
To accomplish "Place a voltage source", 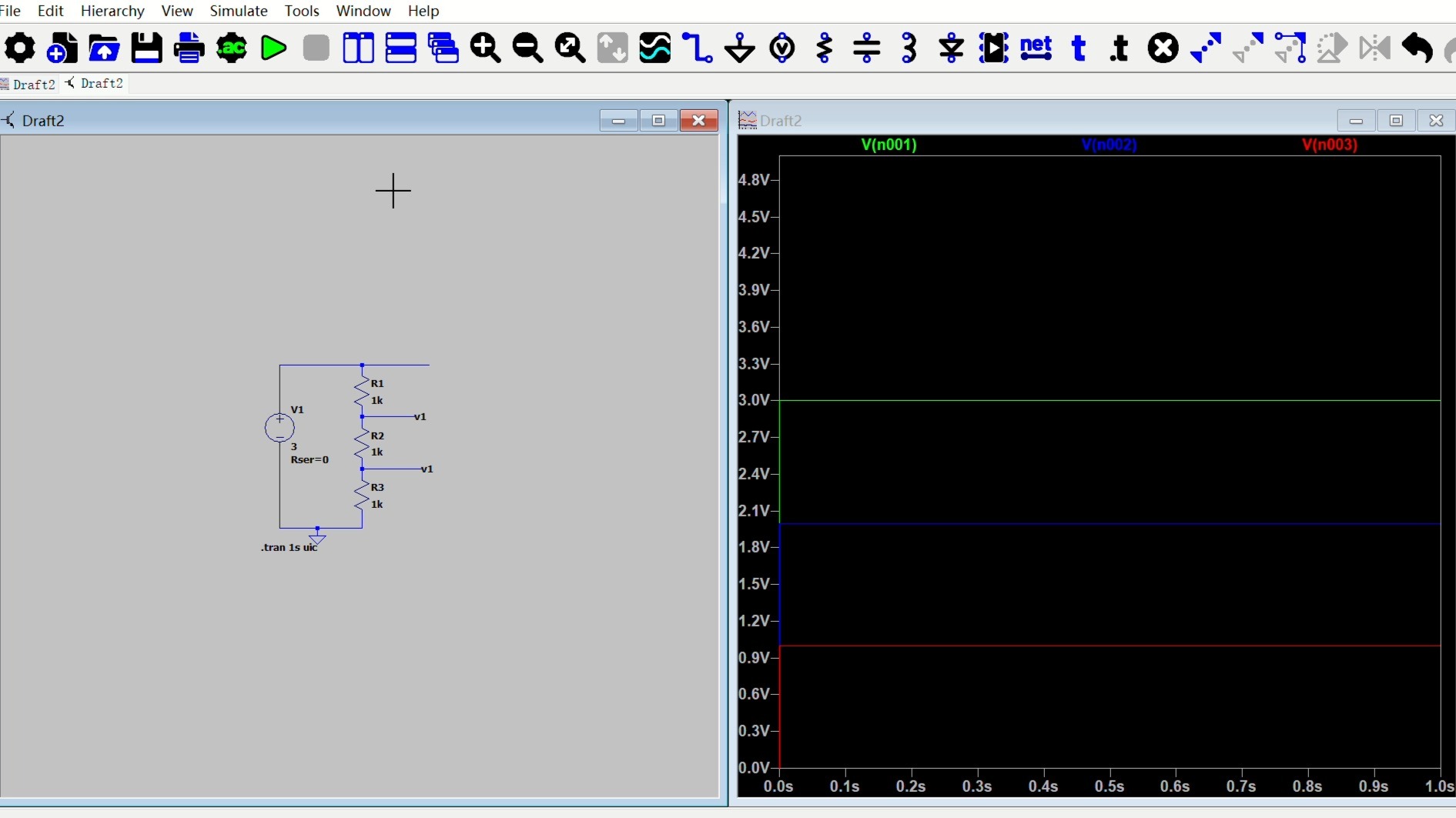I will [x=782, y=48].
